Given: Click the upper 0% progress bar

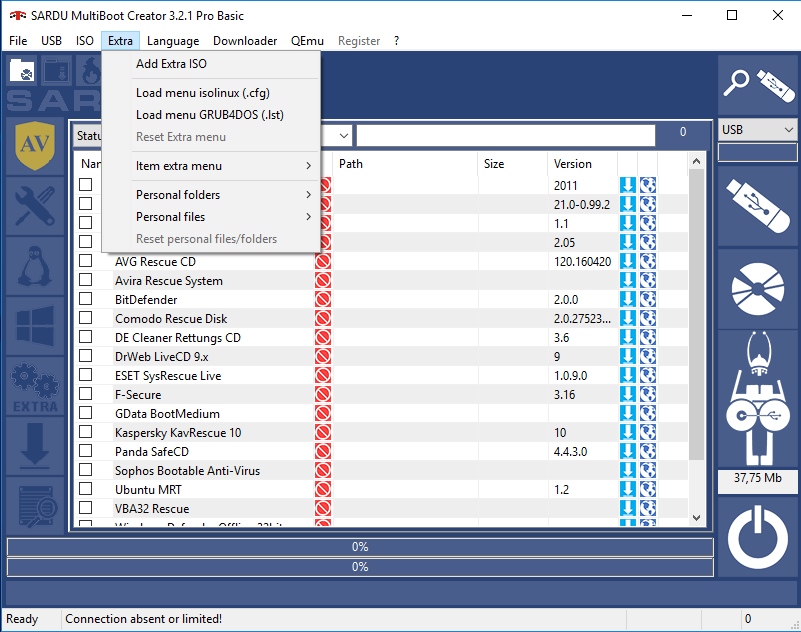Looking at the screenshot, I should pyautogui.click(x=360, y=547).
